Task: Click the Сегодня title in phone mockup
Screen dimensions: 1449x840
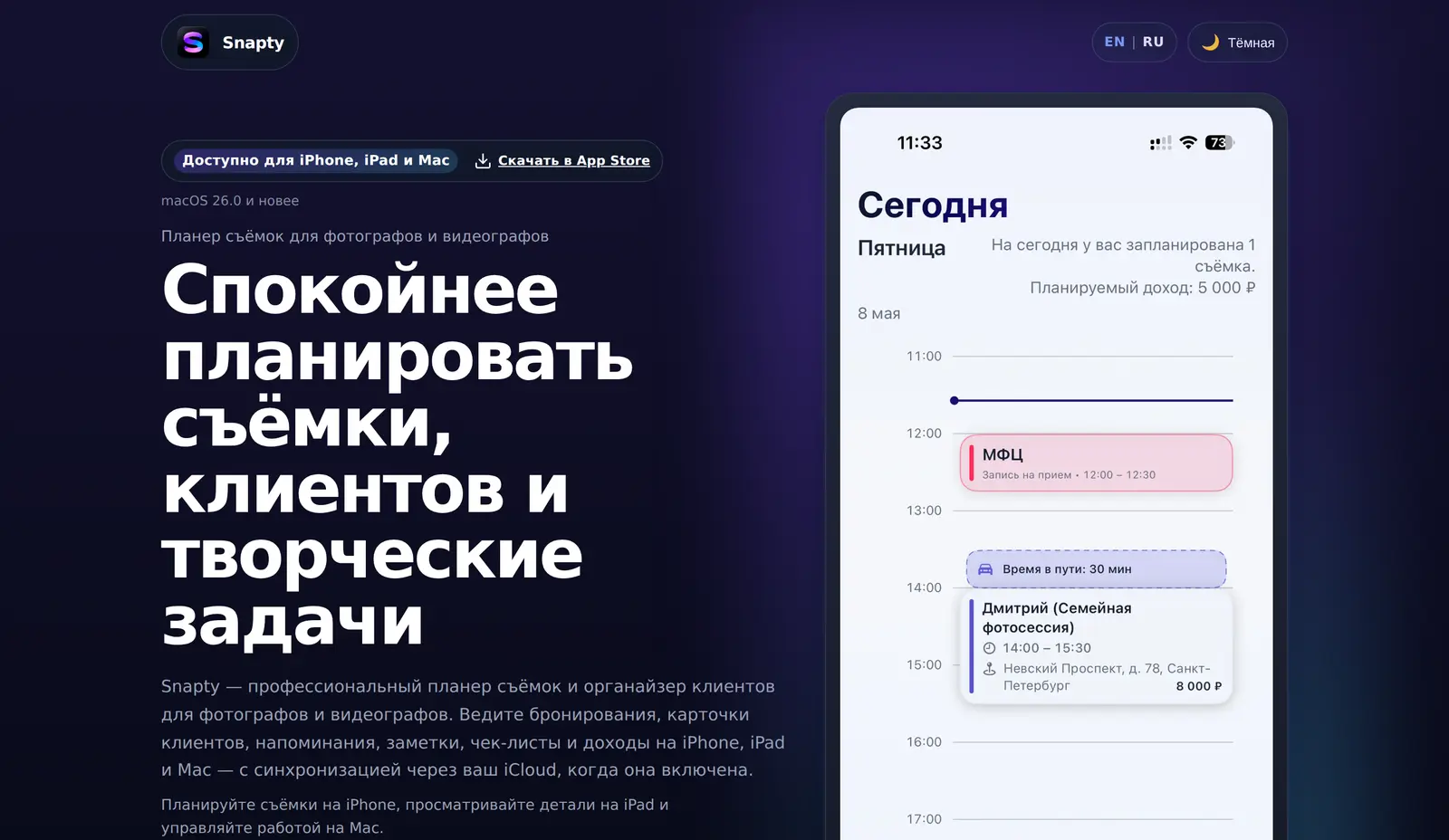Action: point(932,205)
